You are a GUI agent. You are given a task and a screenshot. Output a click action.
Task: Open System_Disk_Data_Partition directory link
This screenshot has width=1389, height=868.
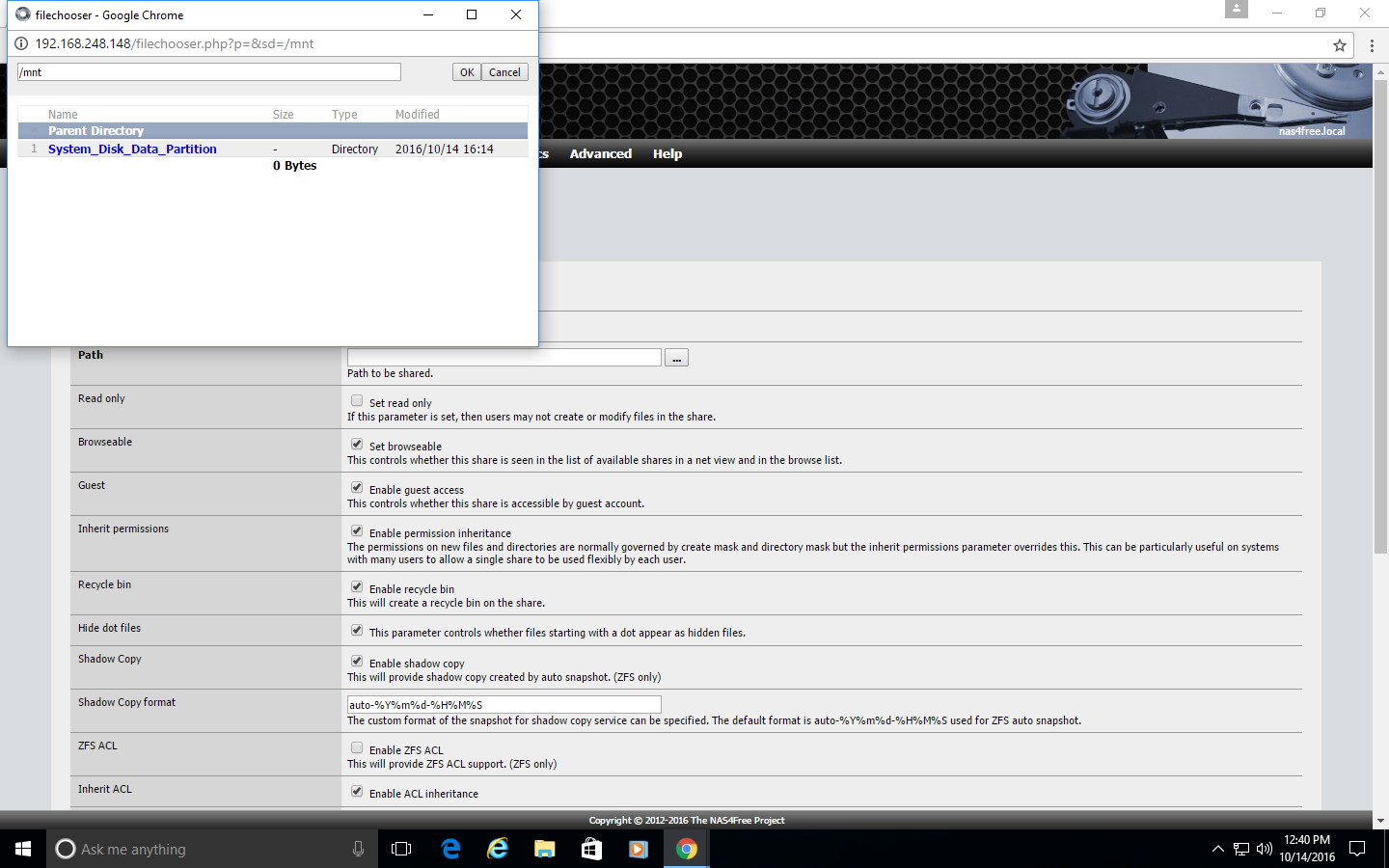[x=132, y=149]
